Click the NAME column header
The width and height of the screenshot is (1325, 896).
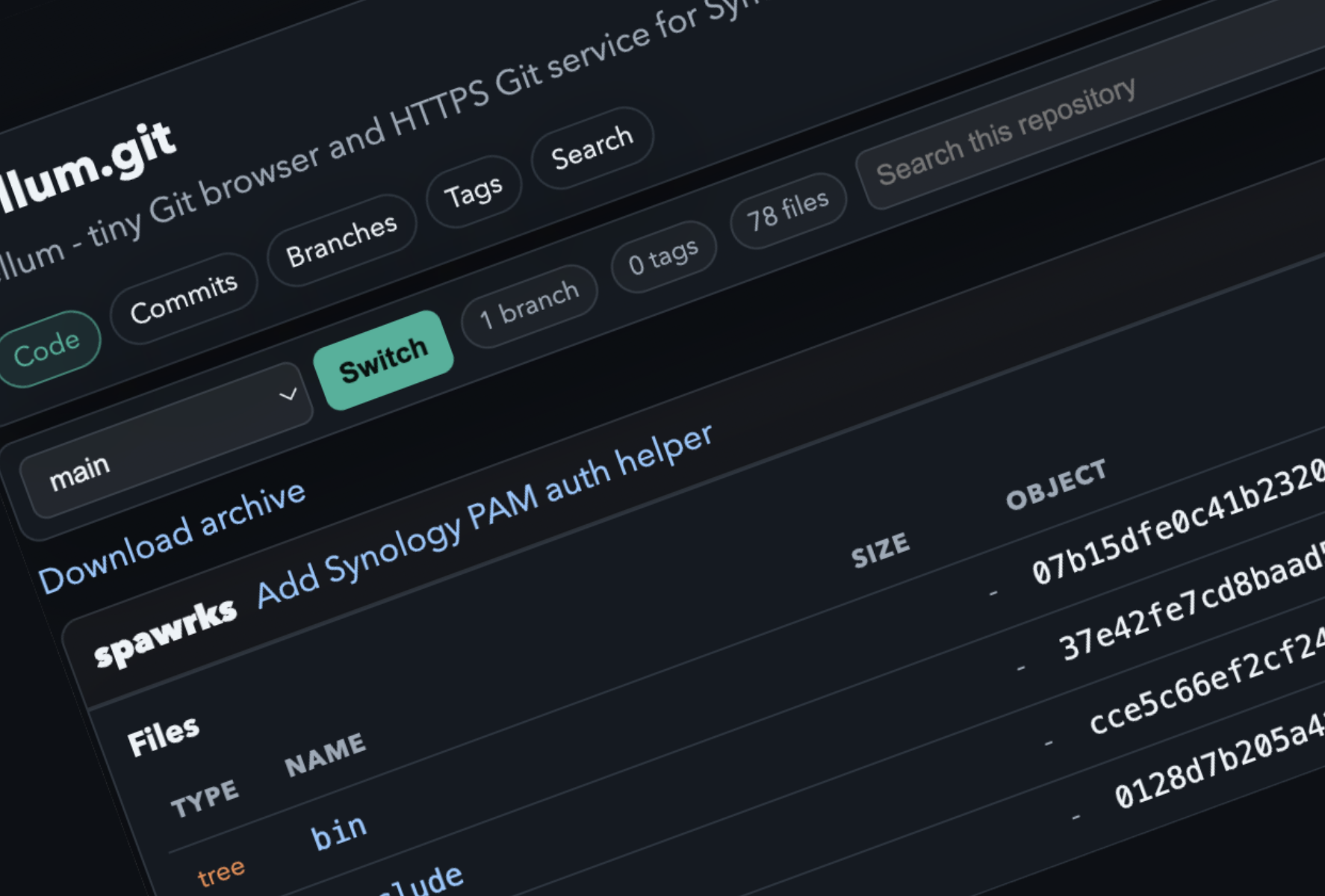tap(326, 754)
